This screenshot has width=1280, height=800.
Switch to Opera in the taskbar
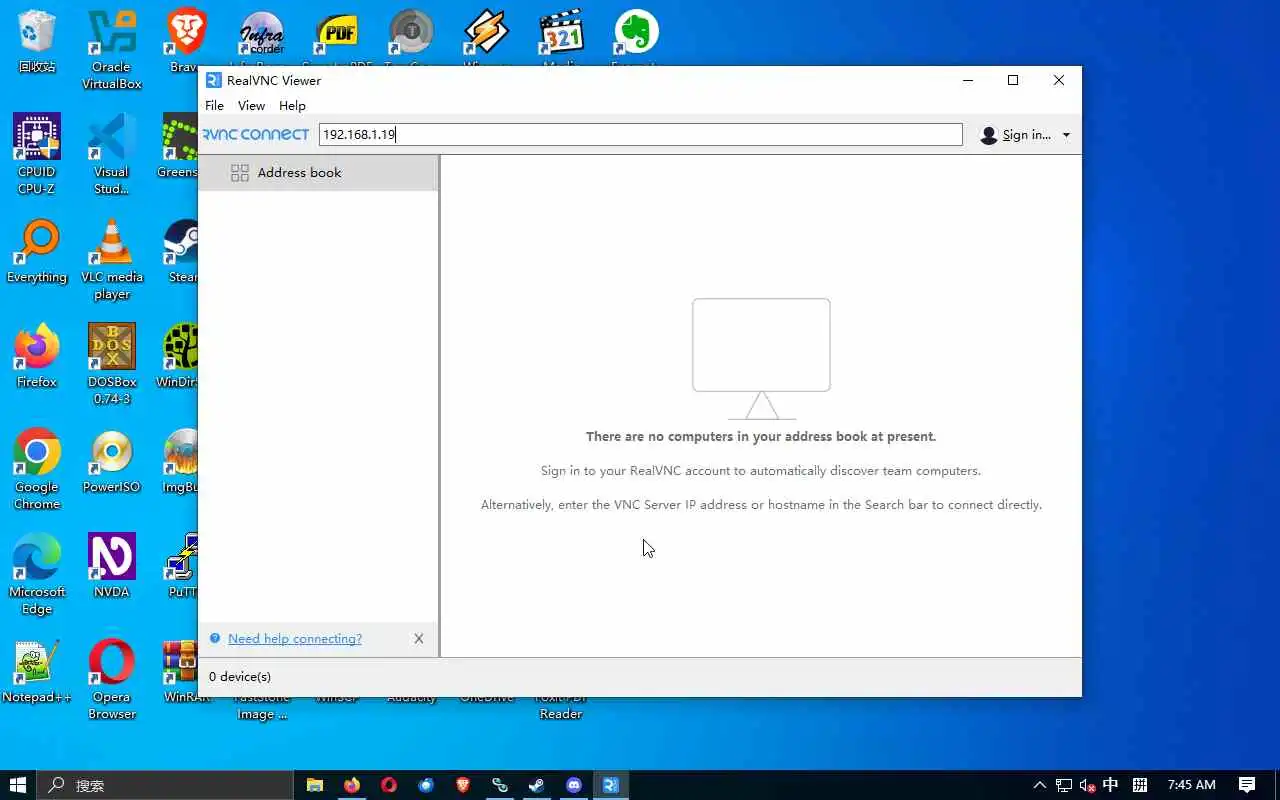(x=389, y=785)
